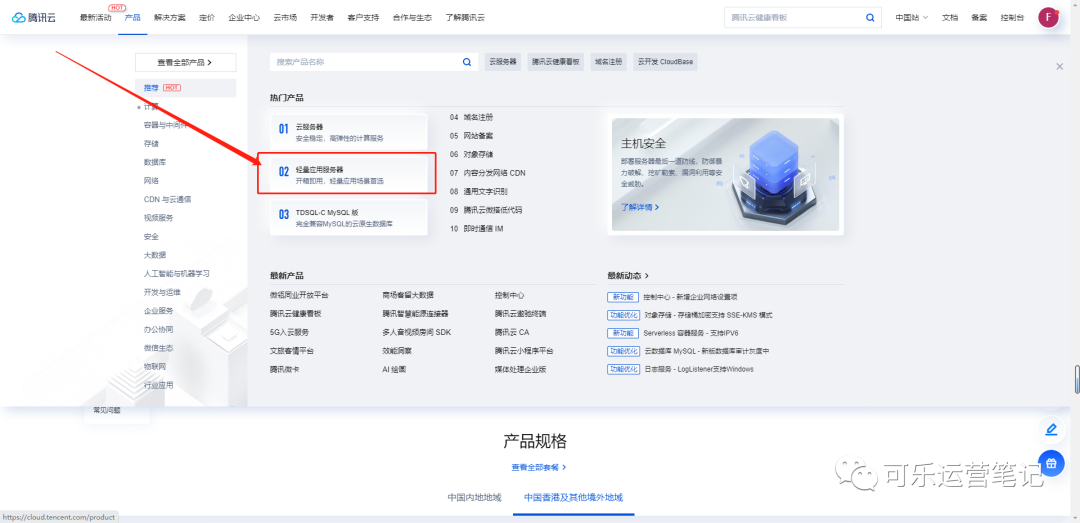Open the 最新活动 menu item
The image size is (1080, 523).
pyautogui.click(x=95, y=18)
